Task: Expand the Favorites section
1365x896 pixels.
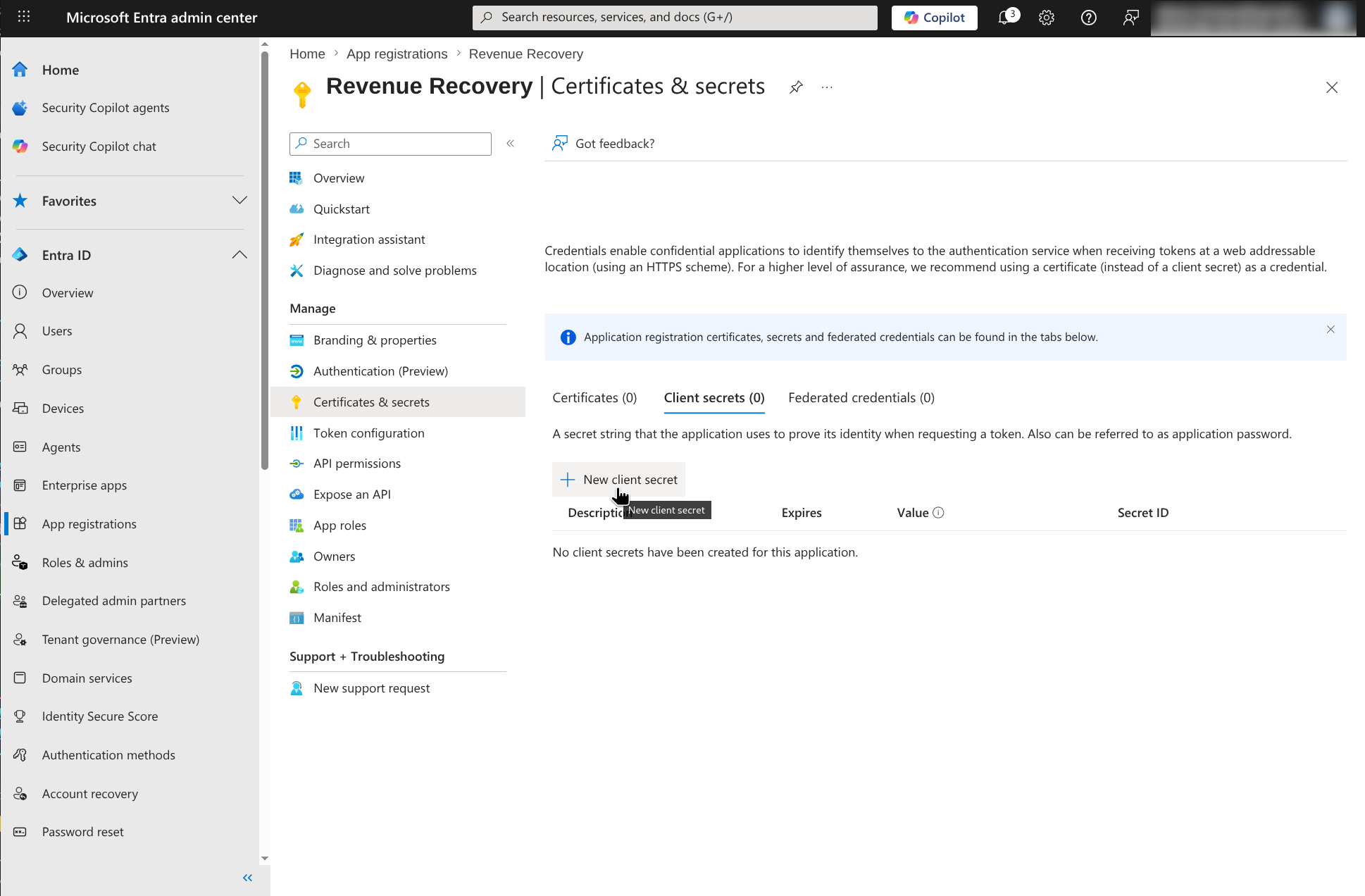Action: click(239, 201)
